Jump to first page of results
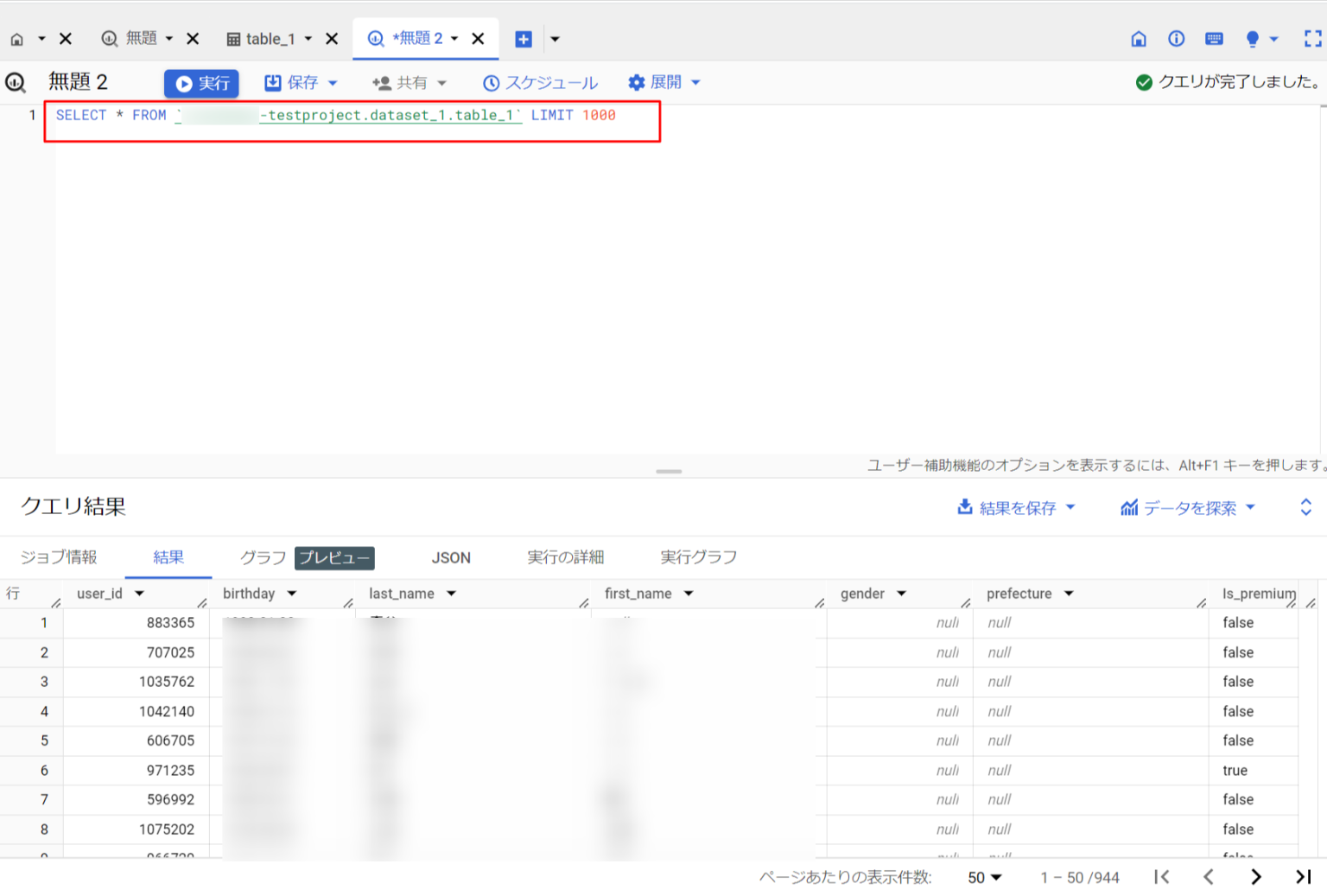The height and width of the screenshot is (896, 1327). click(x=1161, y=877)
